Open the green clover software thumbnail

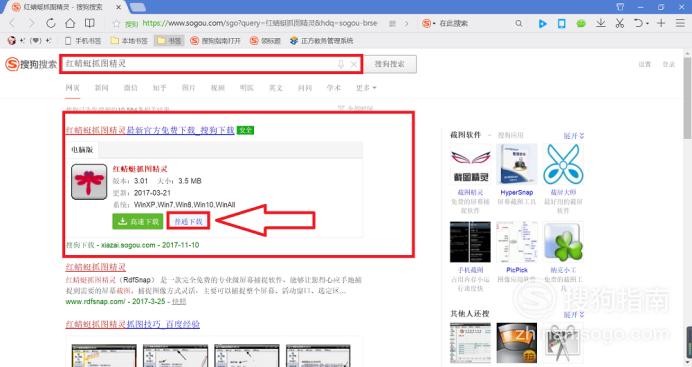click(x=563, y=242)
